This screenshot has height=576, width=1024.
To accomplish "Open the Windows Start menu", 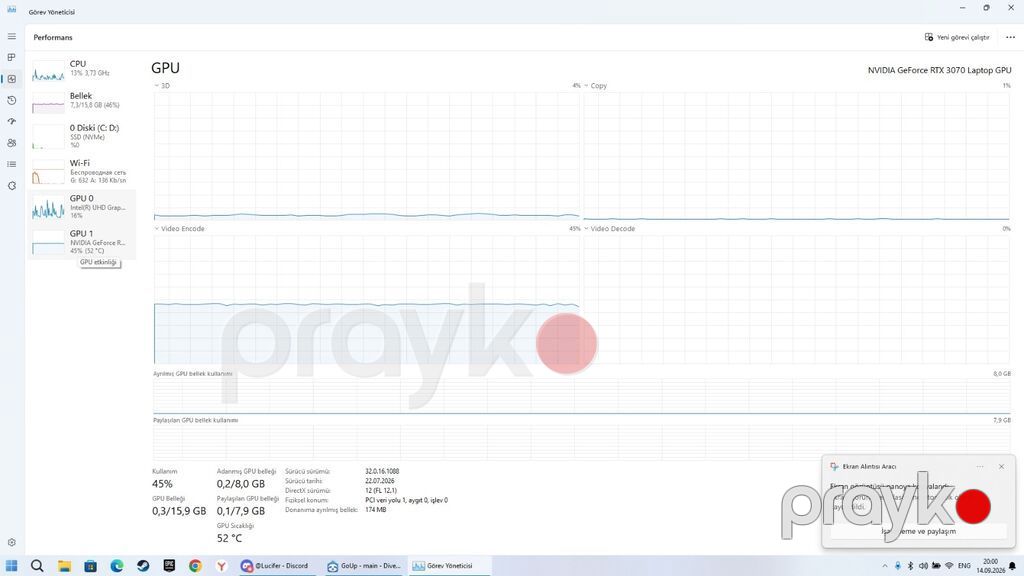I will pyautogui.click(x=11, y=566).
